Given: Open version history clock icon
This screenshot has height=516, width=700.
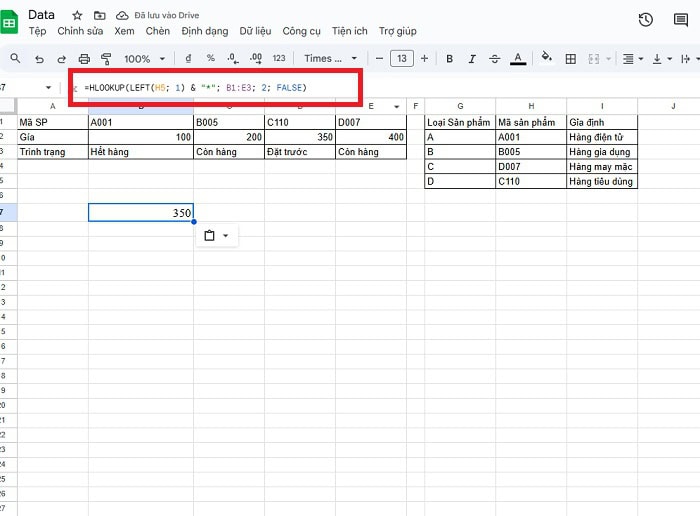Looking at the screenshot, I should coord(645,20).
